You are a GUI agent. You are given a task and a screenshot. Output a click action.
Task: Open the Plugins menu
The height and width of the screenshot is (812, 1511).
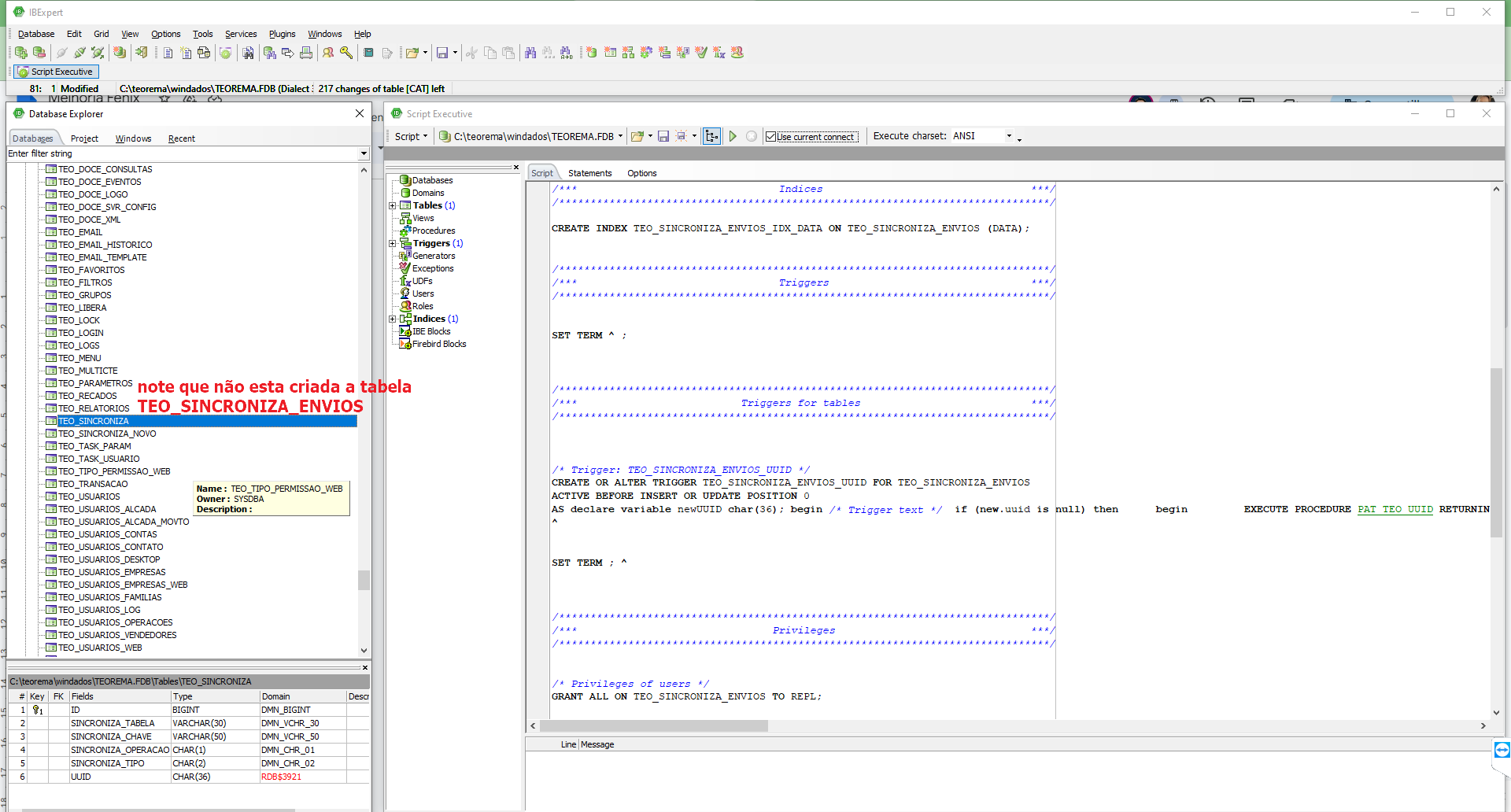(282, 34)
